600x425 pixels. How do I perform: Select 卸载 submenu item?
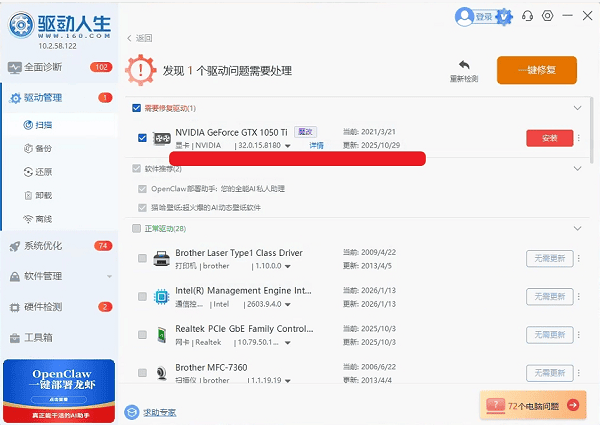pyautogui.click(x=59, y=196)
